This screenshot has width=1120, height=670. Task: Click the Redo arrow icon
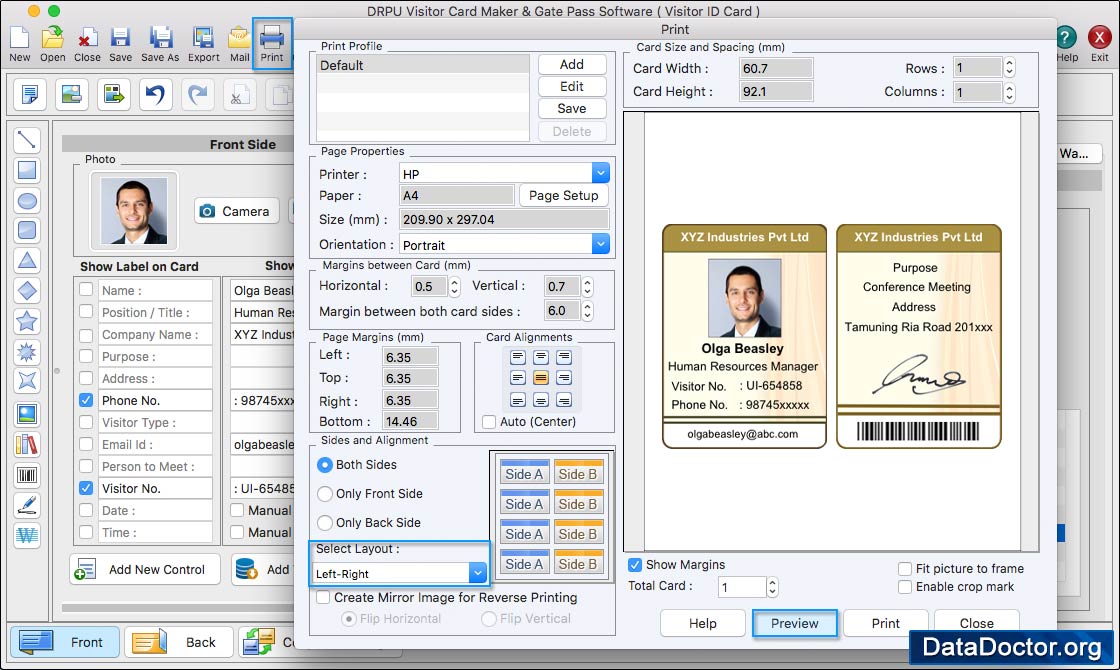click(x=197, y=94)
